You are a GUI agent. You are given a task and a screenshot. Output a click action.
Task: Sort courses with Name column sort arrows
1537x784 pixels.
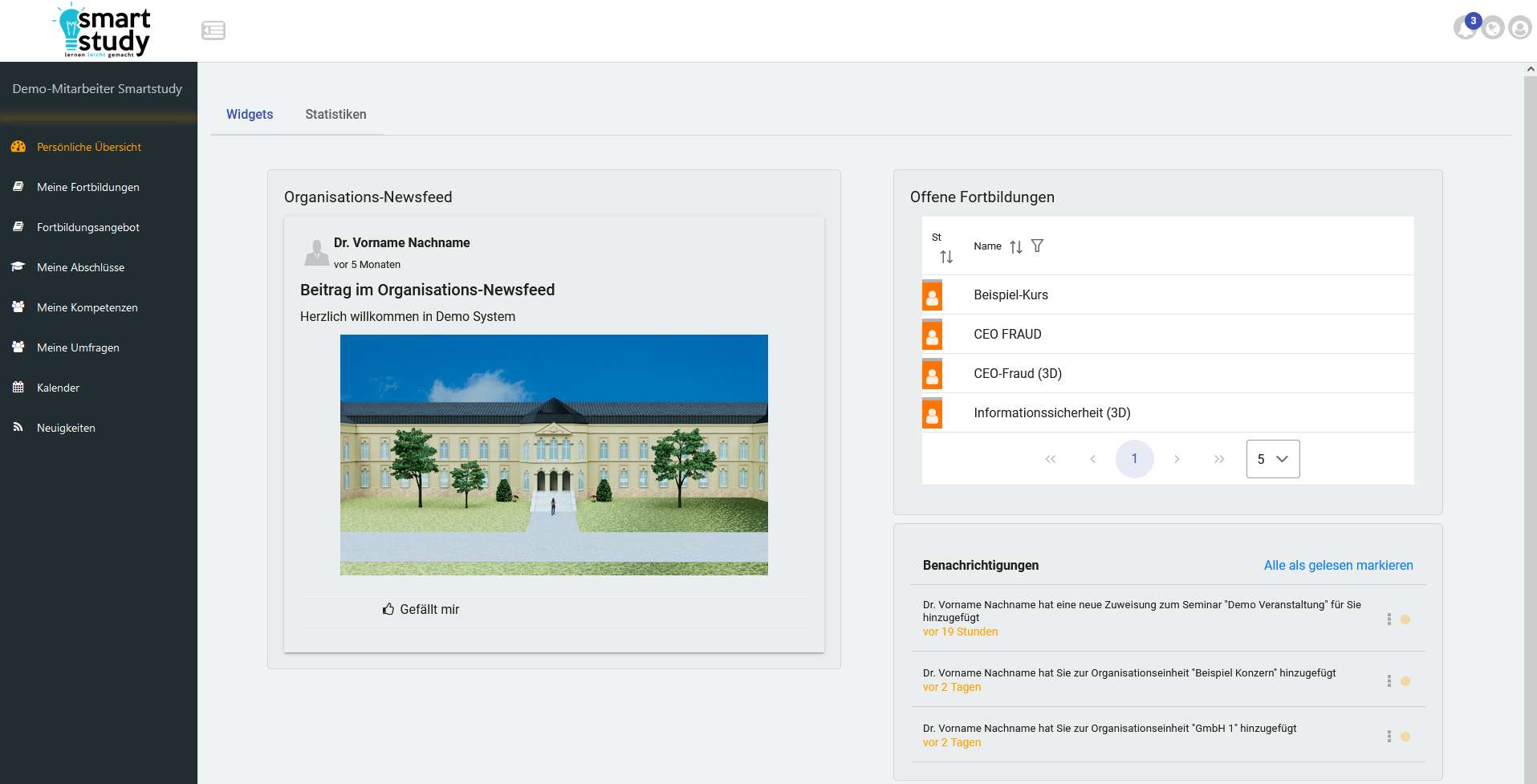click(x=1016, y=247)
